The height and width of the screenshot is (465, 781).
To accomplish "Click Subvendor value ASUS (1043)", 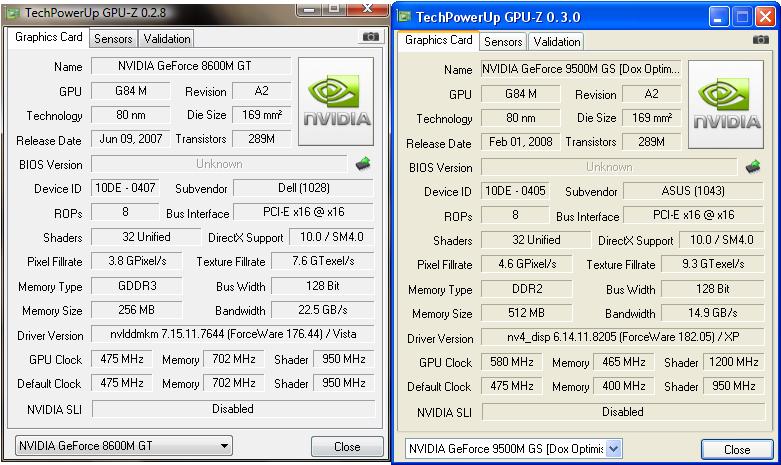I will point(693,191).
